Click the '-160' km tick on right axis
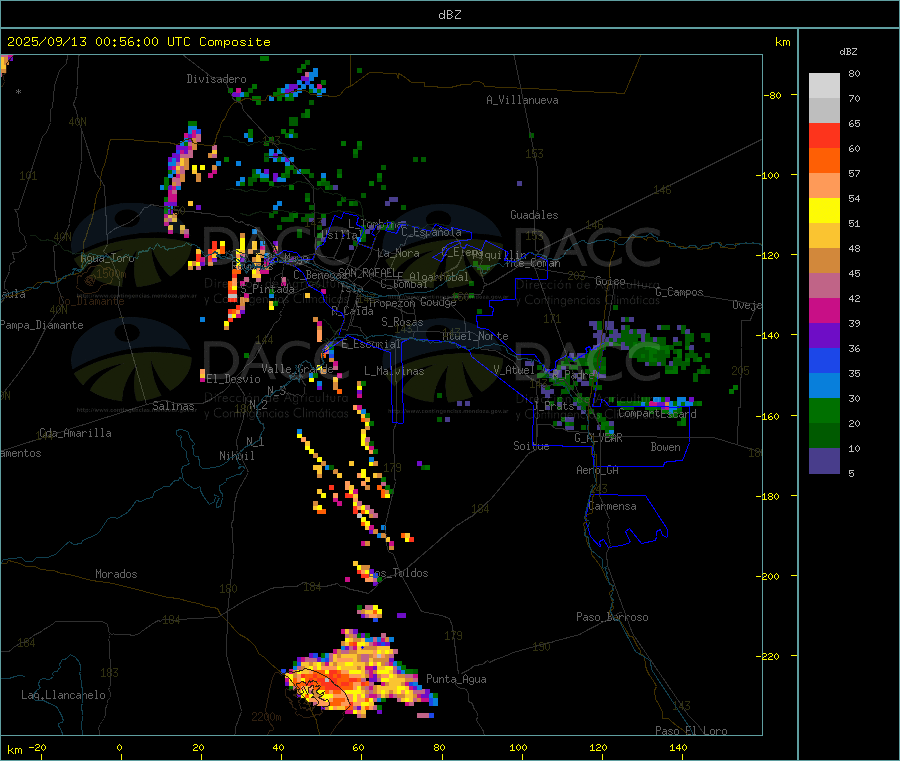 click(x=770, y=416)
